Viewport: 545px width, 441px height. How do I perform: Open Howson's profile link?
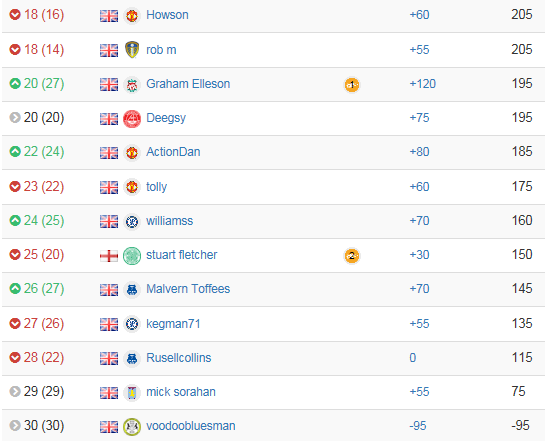click(168, 15)
